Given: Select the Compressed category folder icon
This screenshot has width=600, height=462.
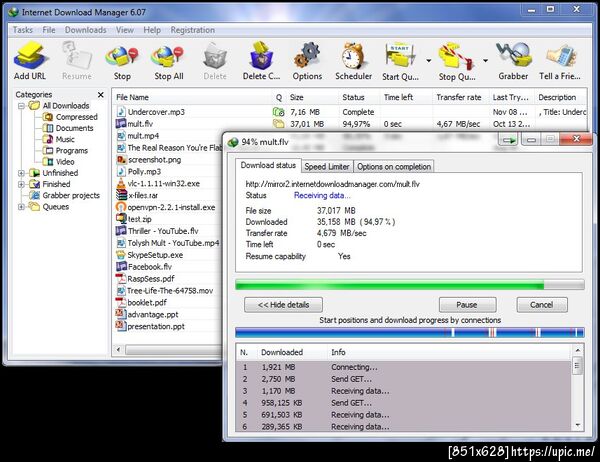Looking at the screenshot, I should [47, 117].
